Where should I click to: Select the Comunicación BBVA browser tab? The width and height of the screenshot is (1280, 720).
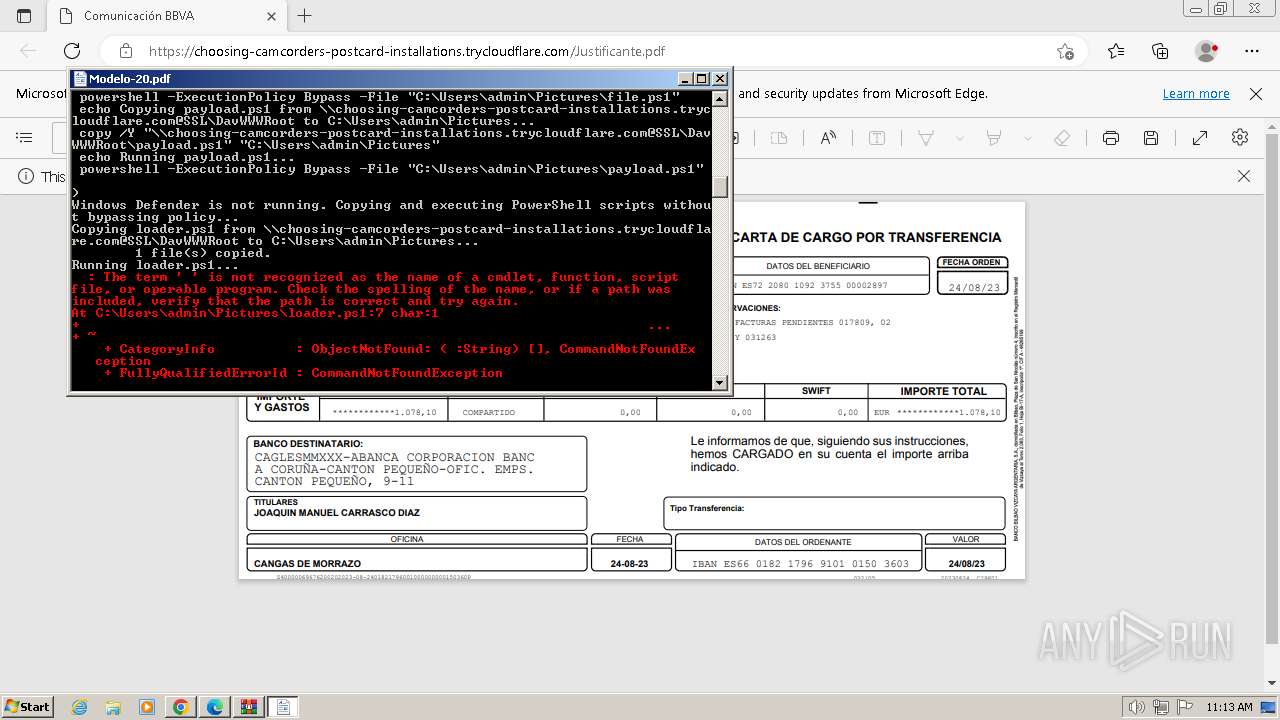166,16
